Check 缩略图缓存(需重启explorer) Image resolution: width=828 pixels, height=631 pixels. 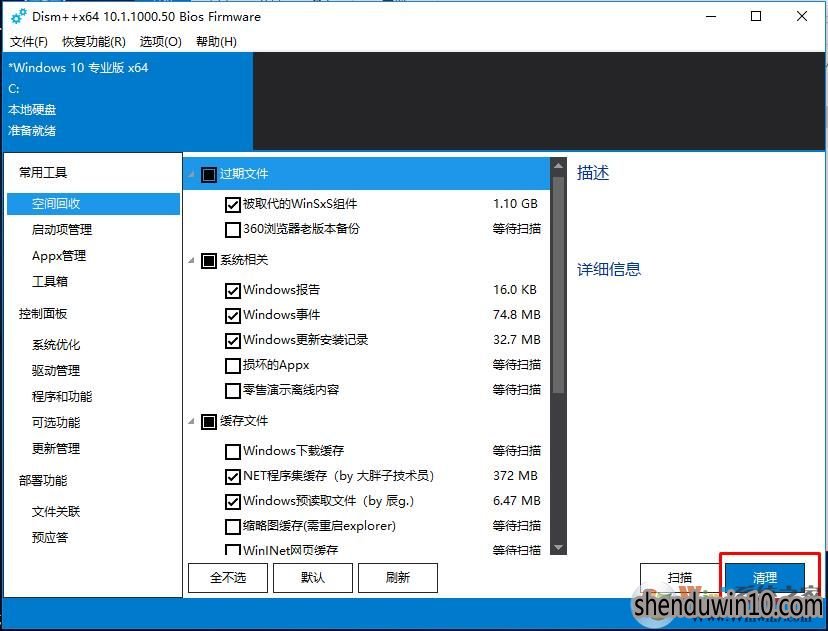tap(232, 526)
